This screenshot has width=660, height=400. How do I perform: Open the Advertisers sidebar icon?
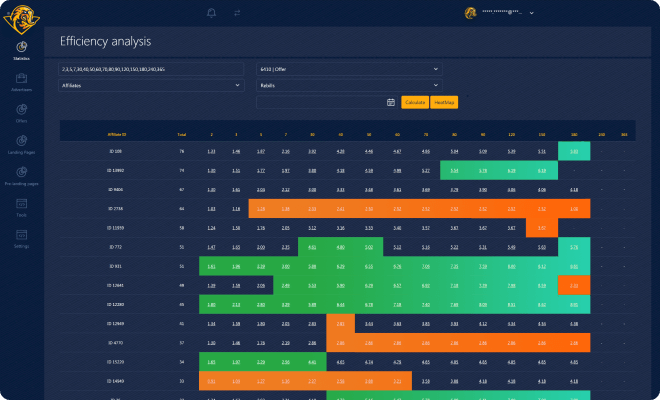[x=22, y=78]
